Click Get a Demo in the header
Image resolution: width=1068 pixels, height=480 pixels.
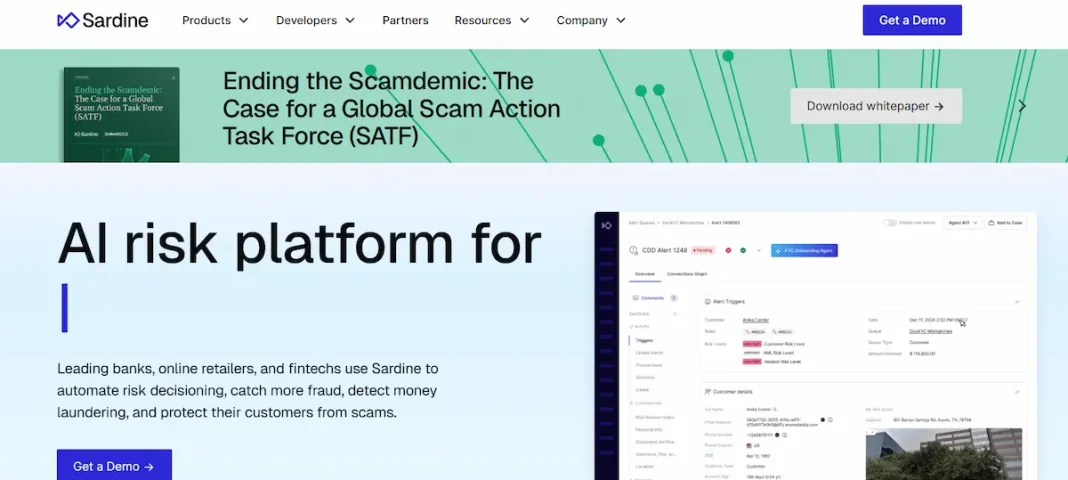coord(912,20)
